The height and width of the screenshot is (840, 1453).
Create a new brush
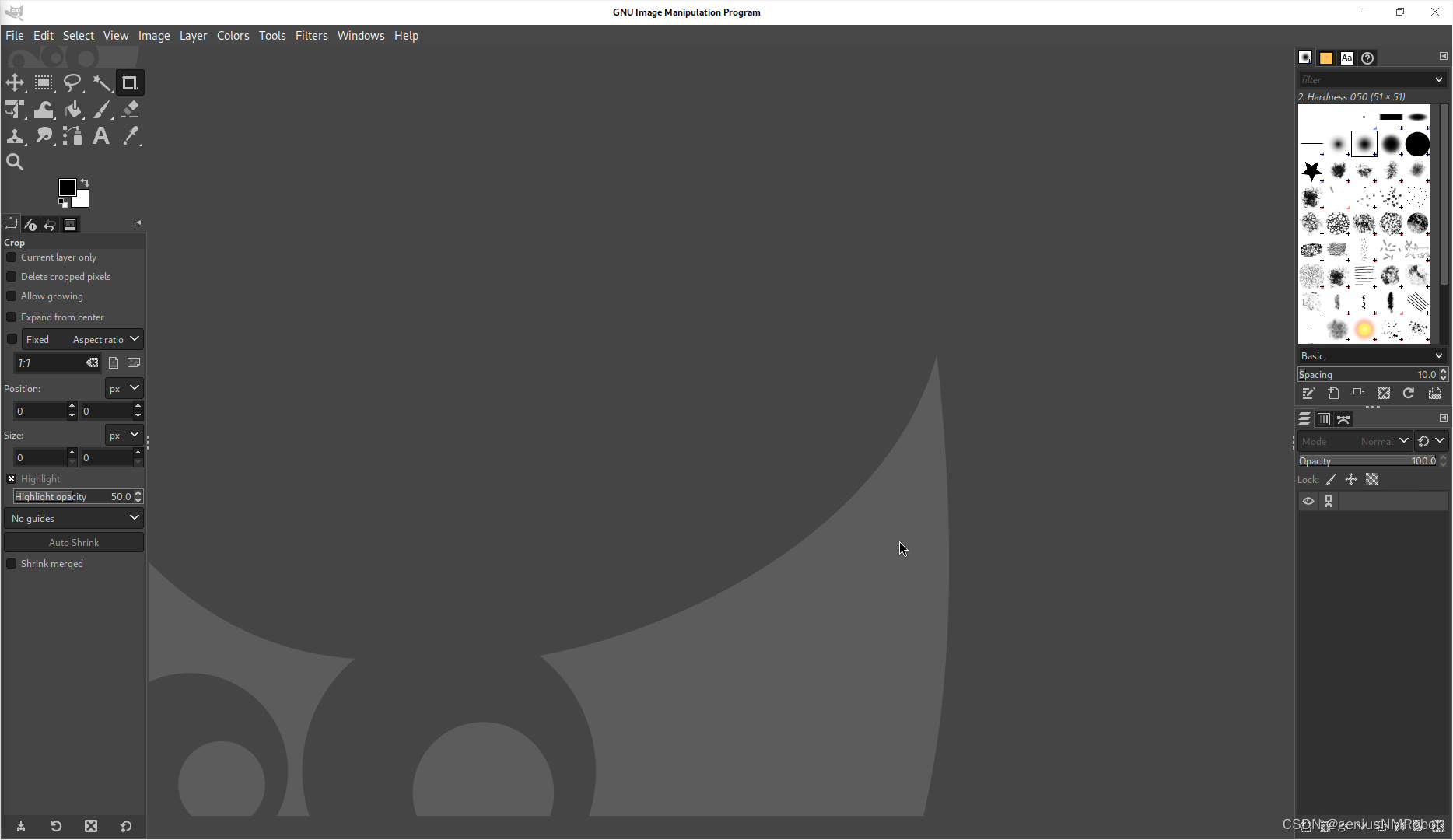(1333, 394)
